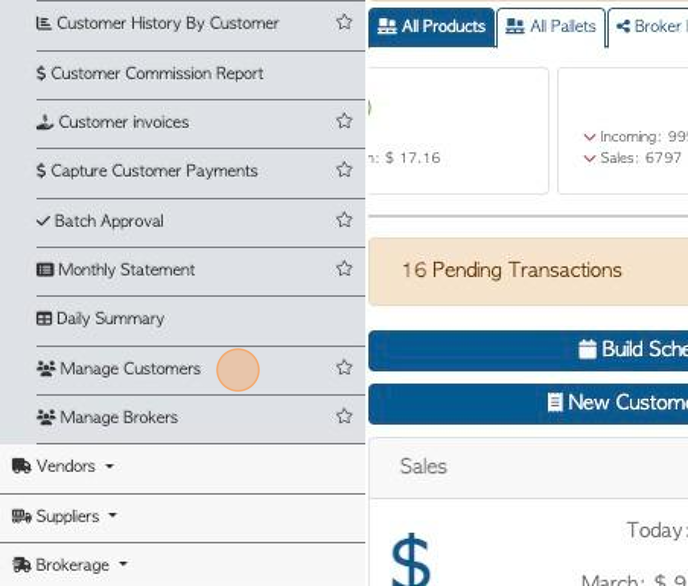688x586 pixels.
Task: Expand the Vendors dropdown menu
Action: tap(63, 466)
